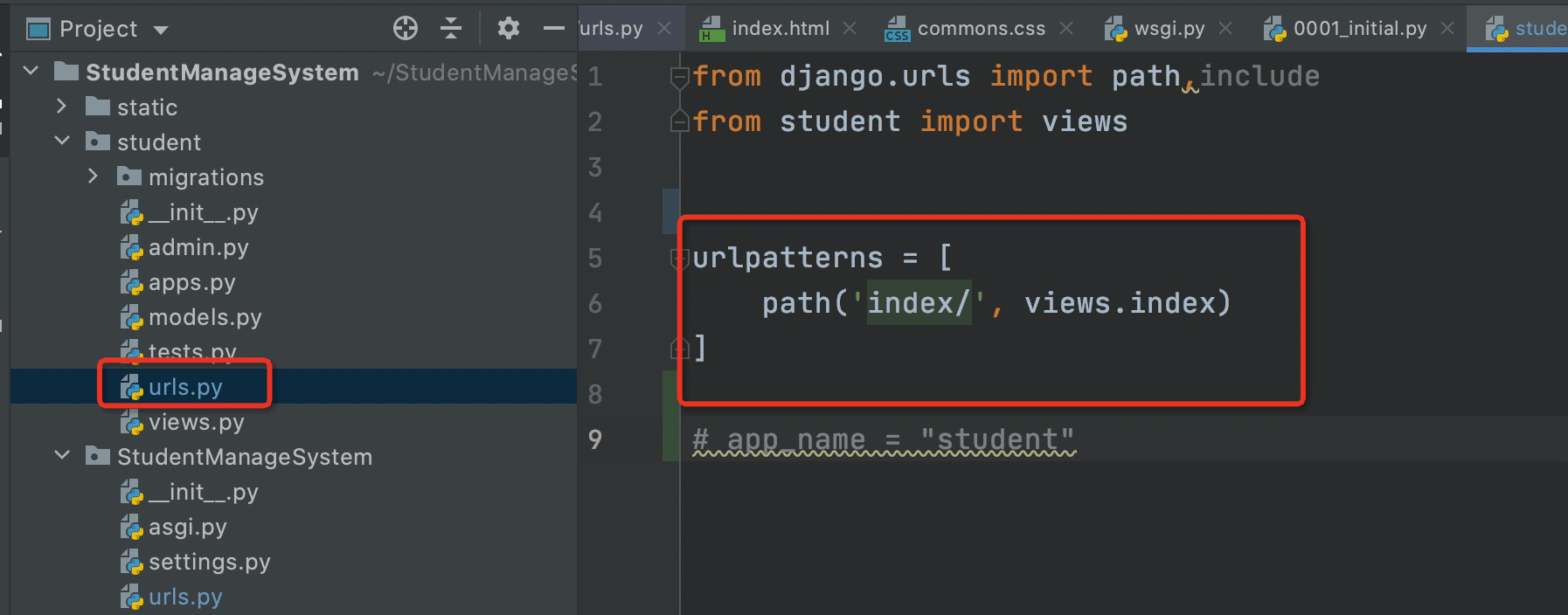
Task: Click the word urlpatterns in editor
Action: (787, 259)
